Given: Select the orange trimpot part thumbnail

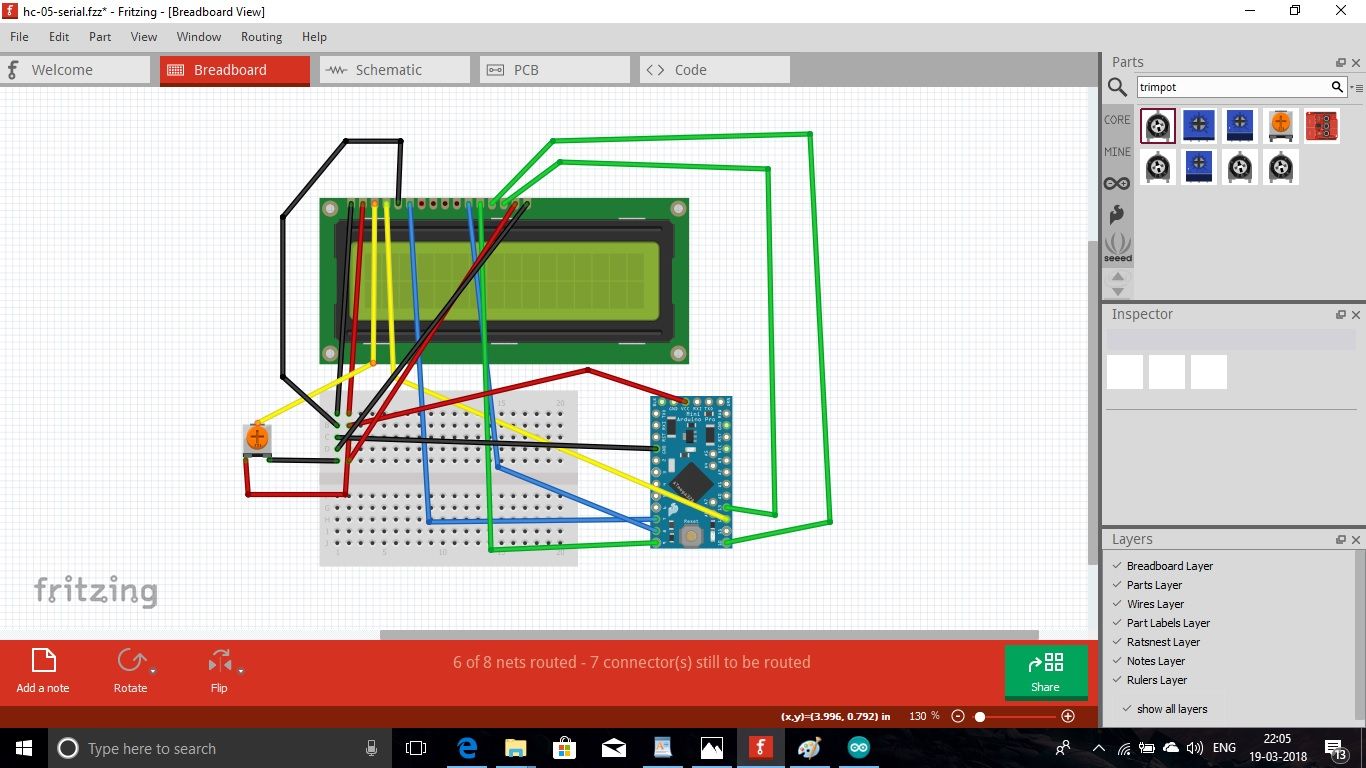Looking at the screenshot, I should tap(1281, 125).
